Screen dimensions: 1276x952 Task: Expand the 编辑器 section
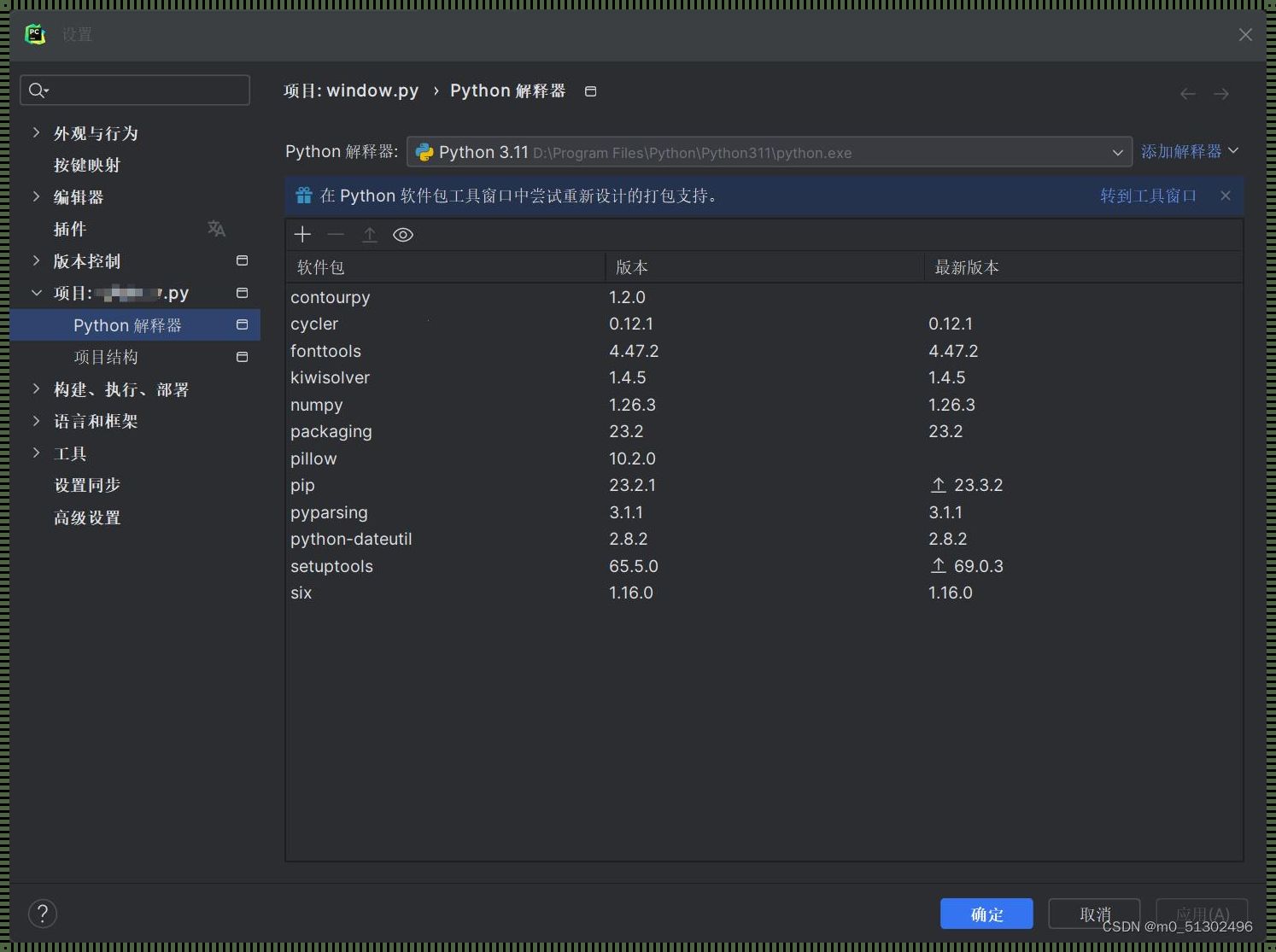click(36, 196)
